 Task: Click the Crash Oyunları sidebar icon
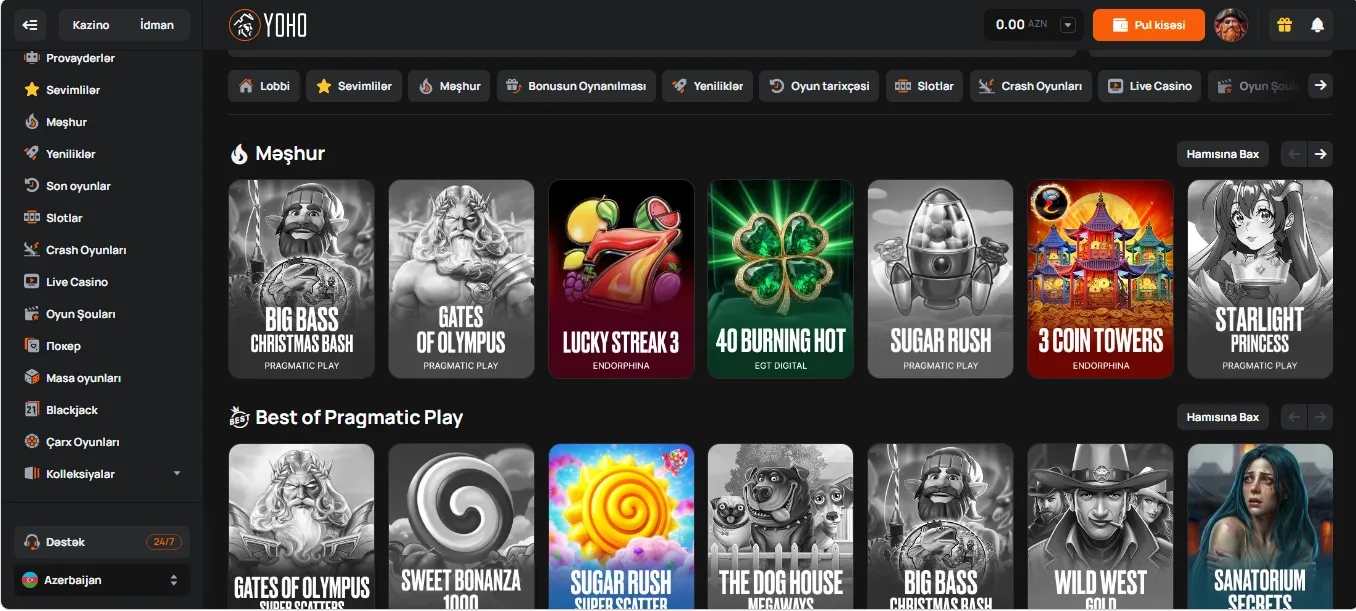(x=31, y=250)
